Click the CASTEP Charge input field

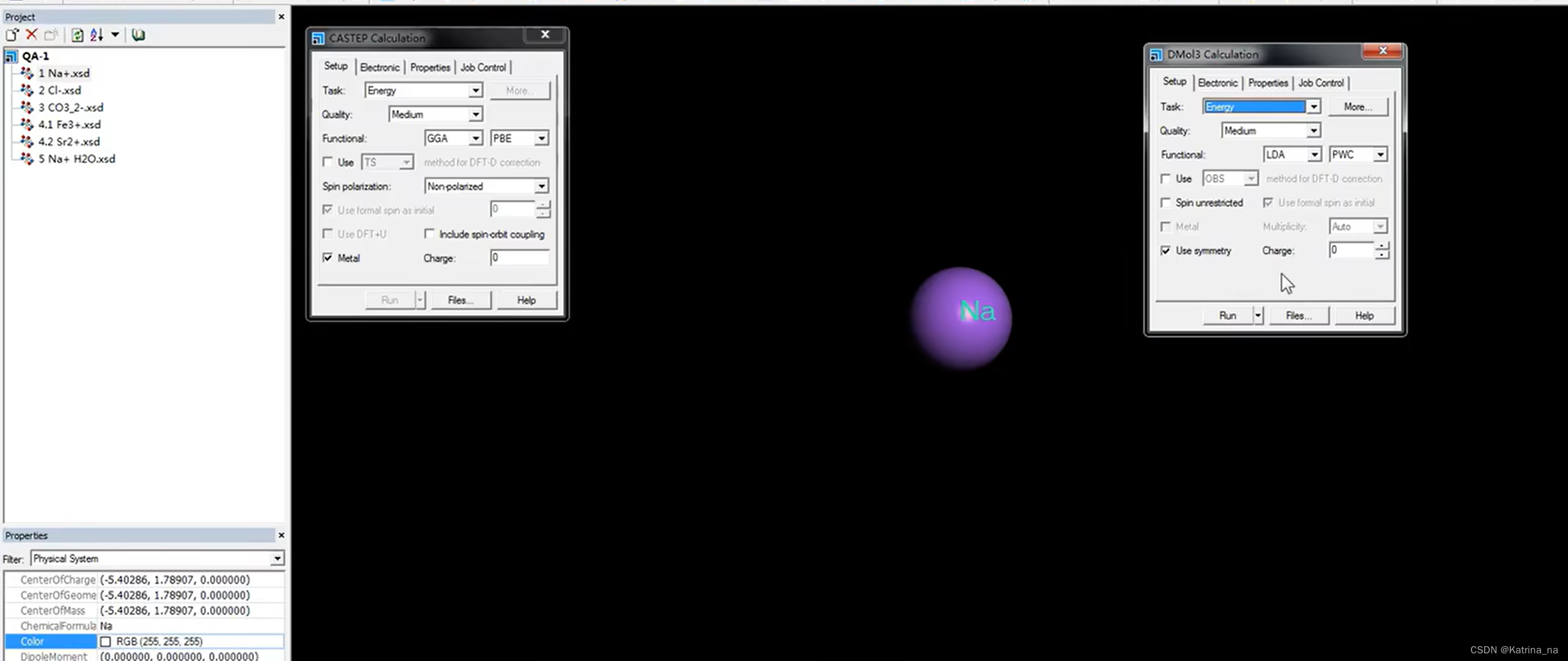(519, 258)
